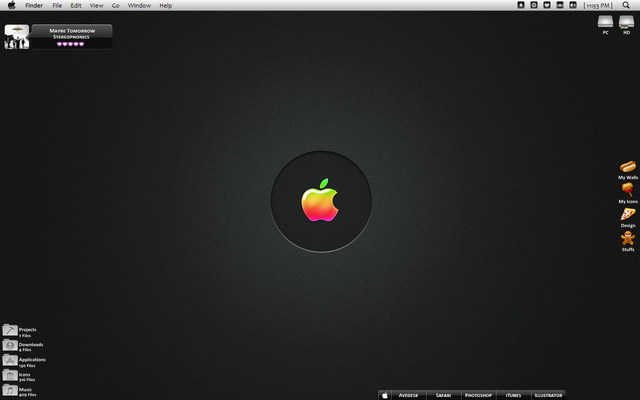
Task: Click the pink hearts rating in music widget
Action: pos(71,44)
